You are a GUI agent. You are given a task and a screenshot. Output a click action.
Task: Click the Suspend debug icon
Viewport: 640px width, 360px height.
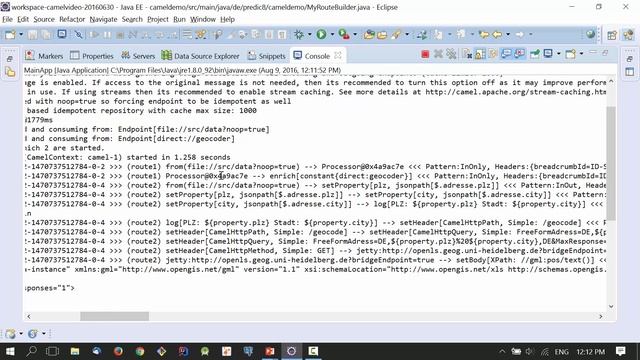(107, 35)
